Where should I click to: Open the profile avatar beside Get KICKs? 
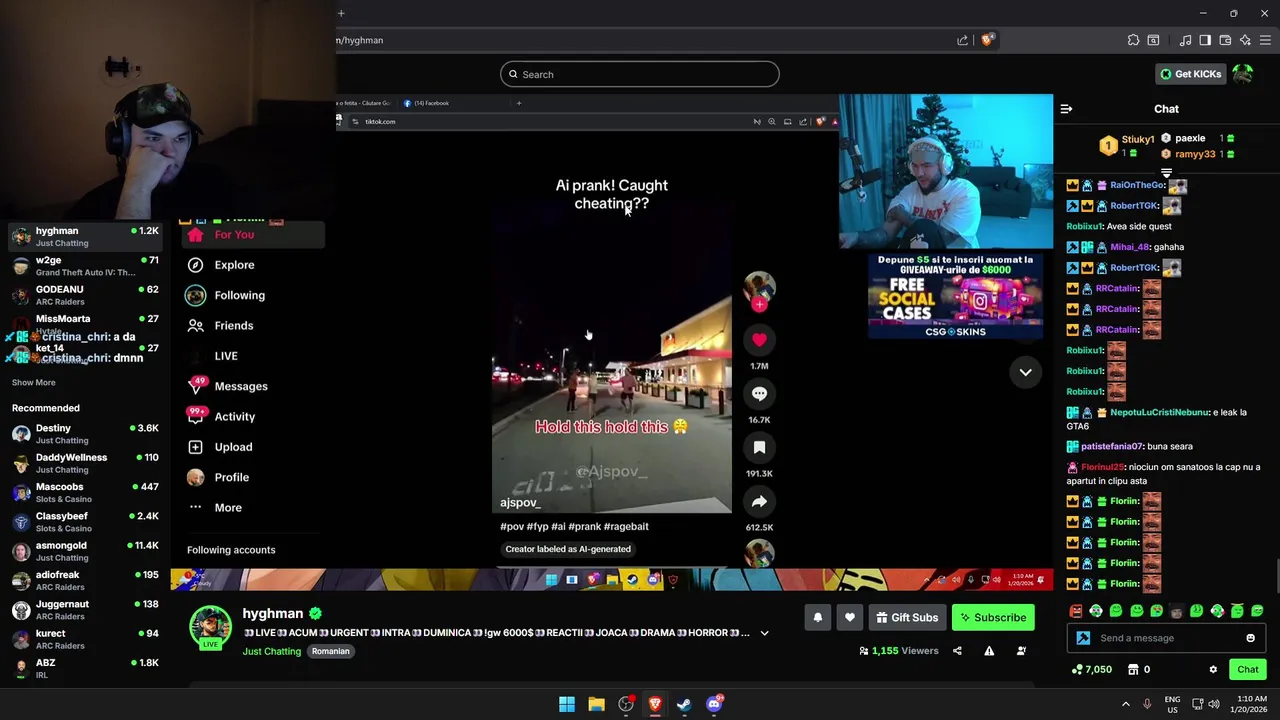[1243, 74]
